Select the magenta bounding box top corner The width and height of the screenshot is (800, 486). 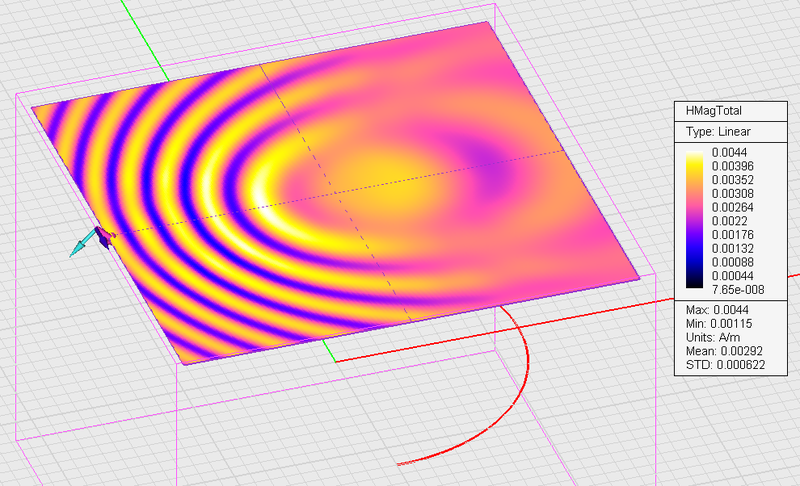[x=494, y=5]
